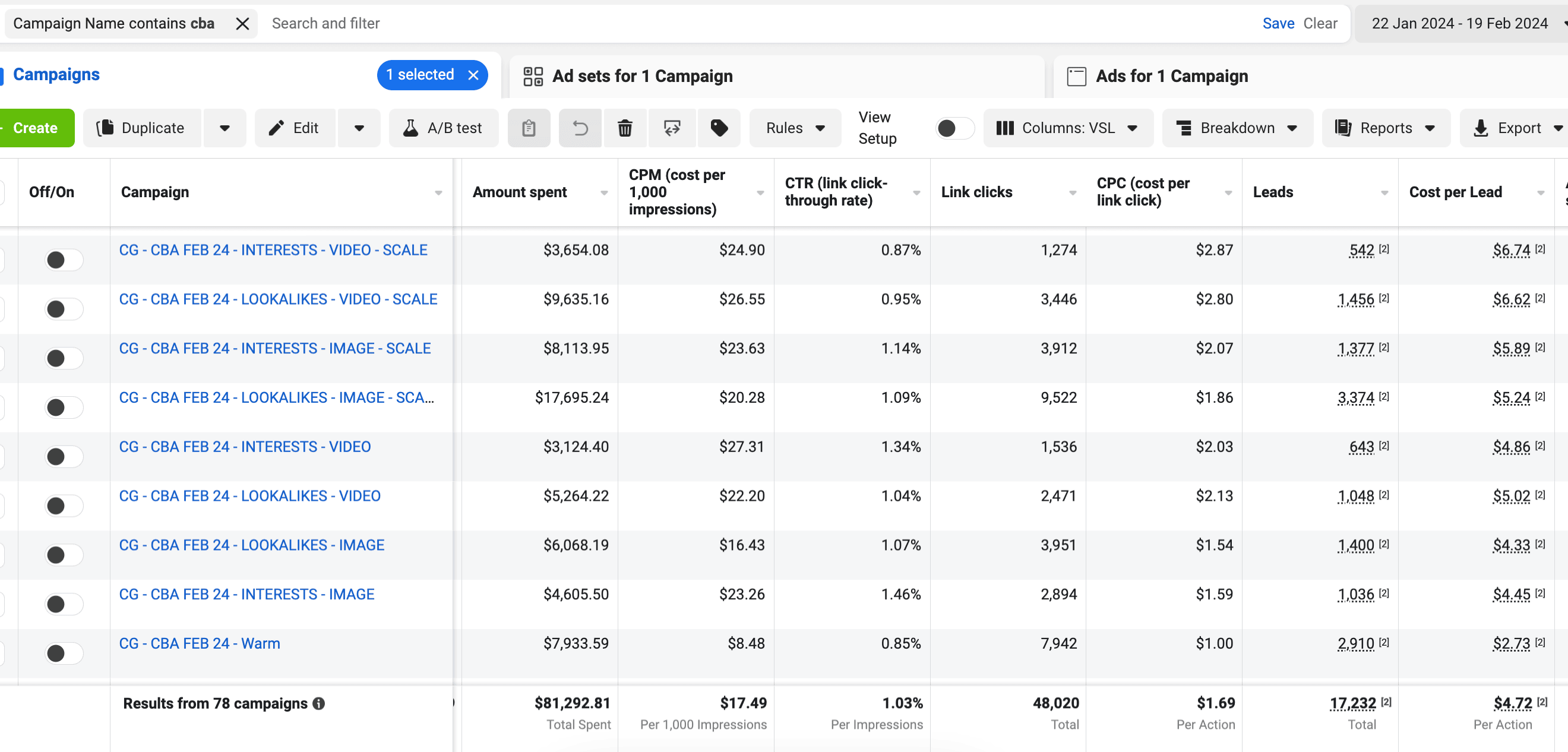Click the trash delete icon
Screen dimensions: 1568x752
(624, 128)
